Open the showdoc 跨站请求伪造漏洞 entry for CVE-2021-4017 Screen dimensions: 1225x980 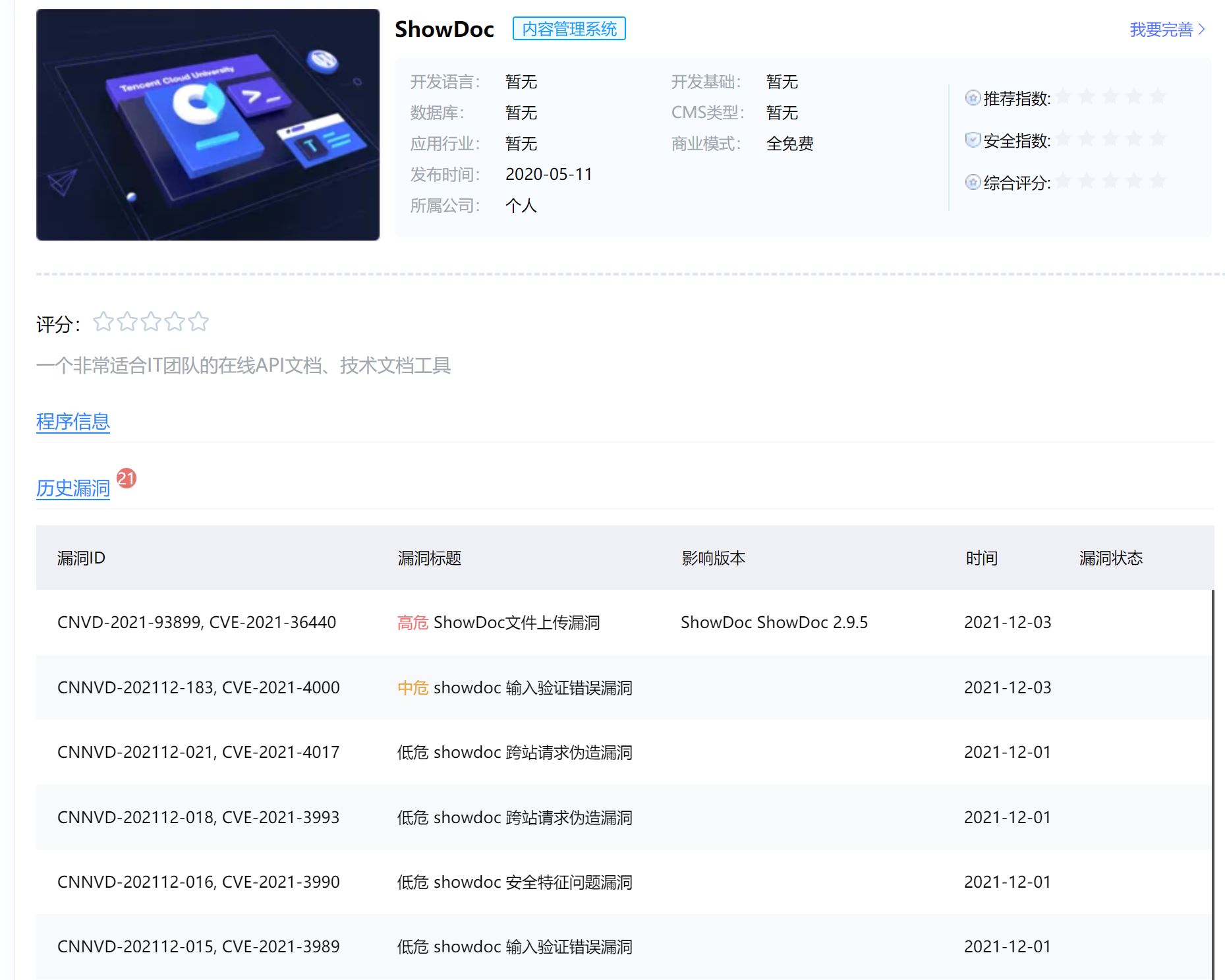[515, 753]
